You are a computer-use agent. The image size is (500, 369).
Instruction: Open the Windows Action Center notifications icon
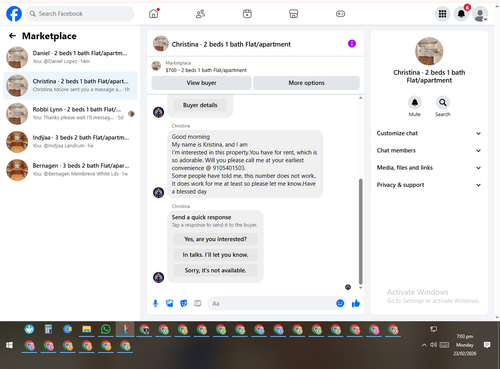coord(487,345)
